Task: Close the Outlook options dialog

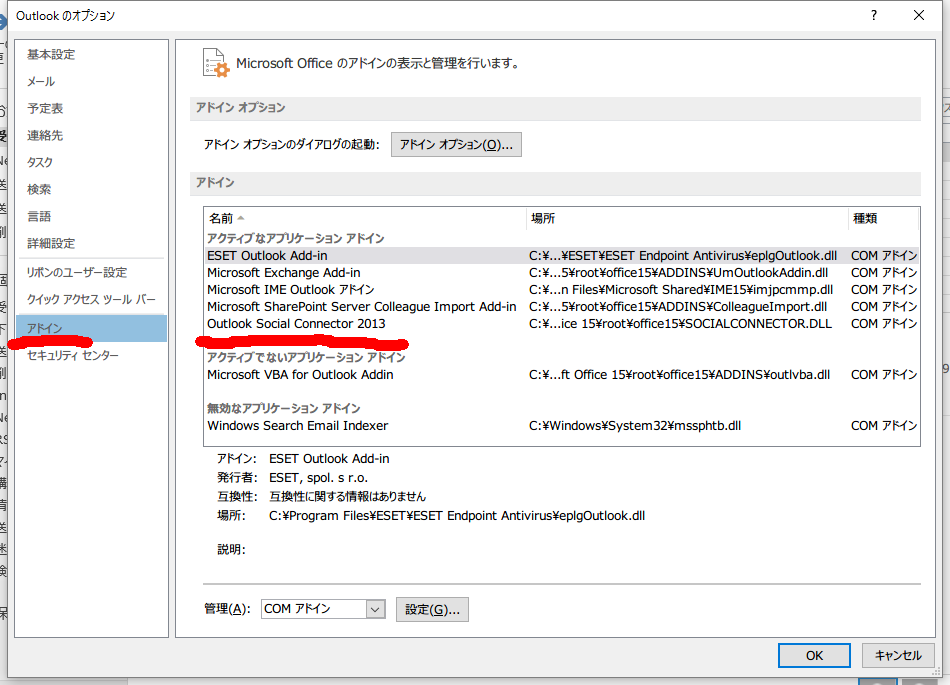Action: click(x=918, y=15)
